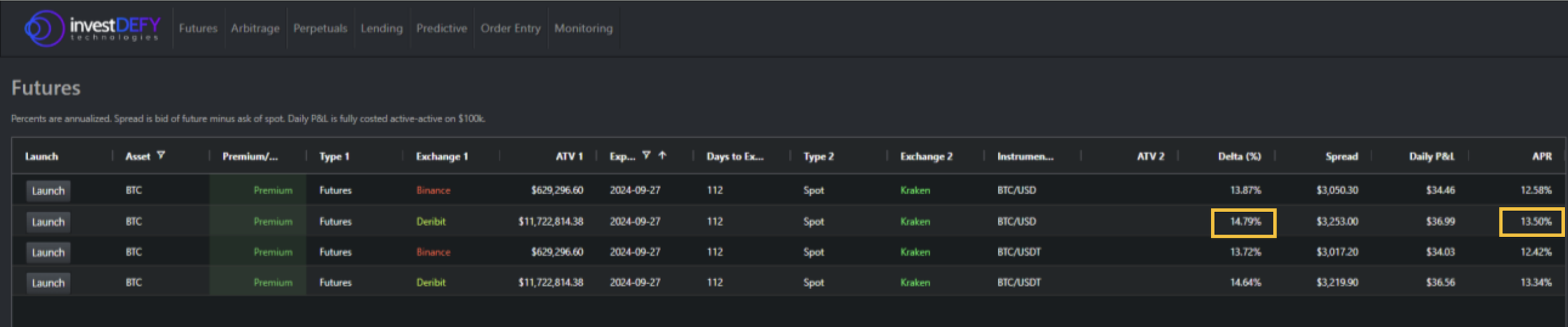This screenshot has height=327, width=1568.
Task: Open the Futures nav tab
Action: tap(198, 28)
